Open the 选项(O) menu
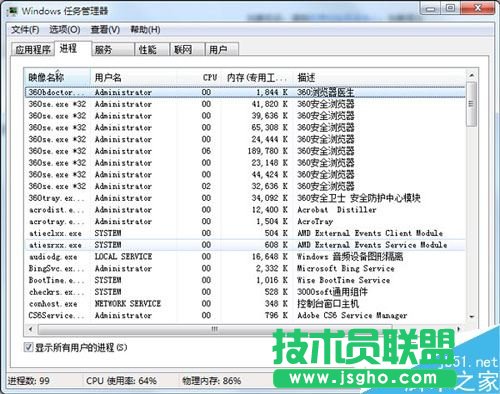Image resolution: width=500 pixels, height=394 pixels. point(65,30)
